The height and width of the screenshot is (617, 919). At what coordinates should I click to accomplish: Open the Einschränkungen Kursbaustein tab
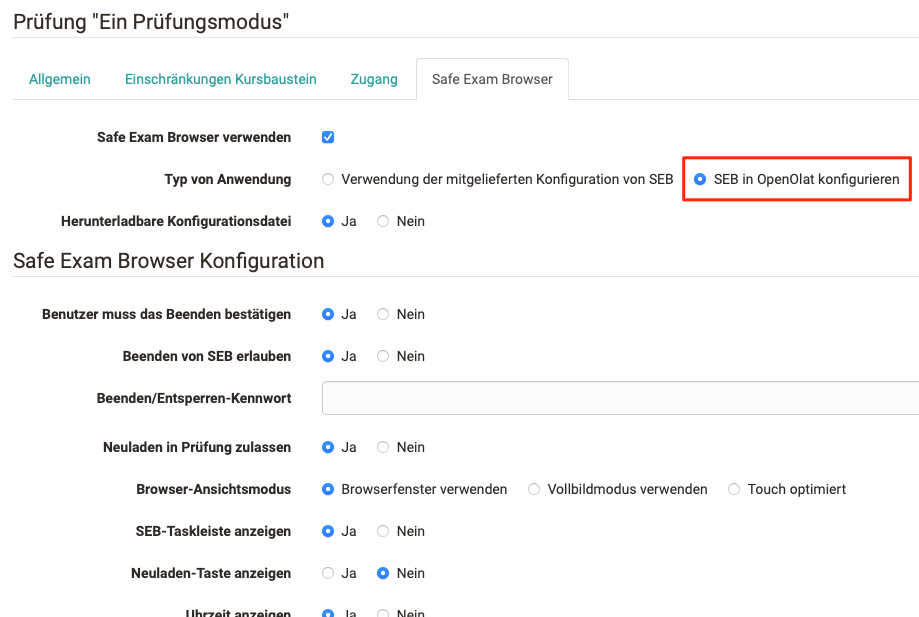click(x=220, y=78)
